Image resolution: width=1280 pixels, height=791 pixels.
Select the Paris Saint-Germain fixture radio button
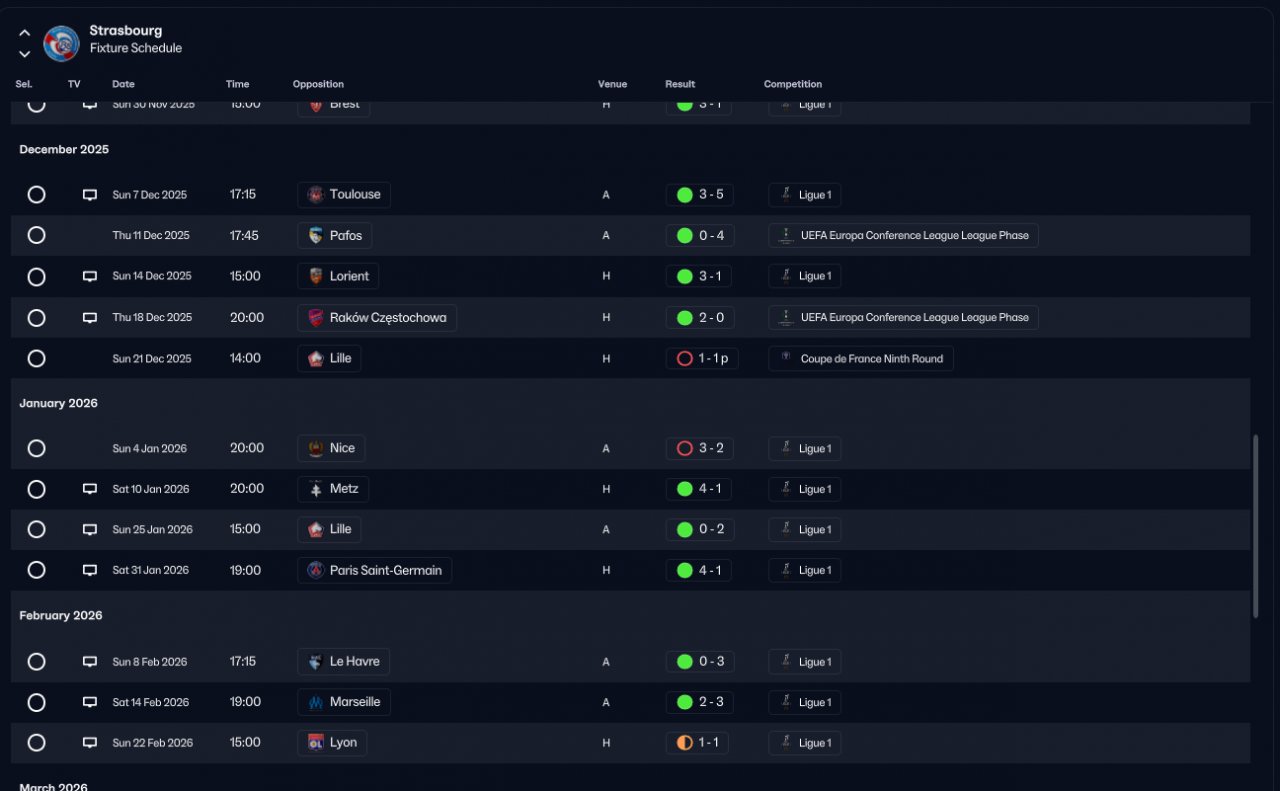pyautogui.click(x=37, y=570)
